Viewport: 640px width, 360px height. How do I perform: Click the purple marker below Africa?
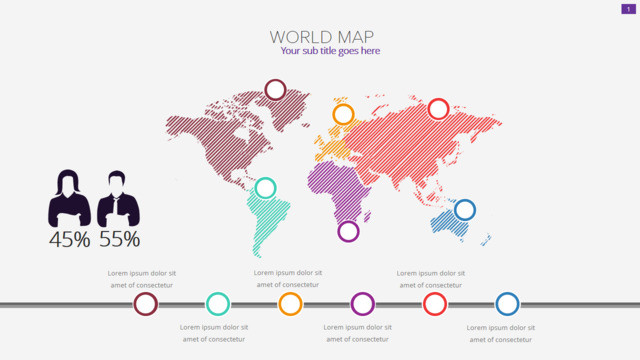pos(348,231)
